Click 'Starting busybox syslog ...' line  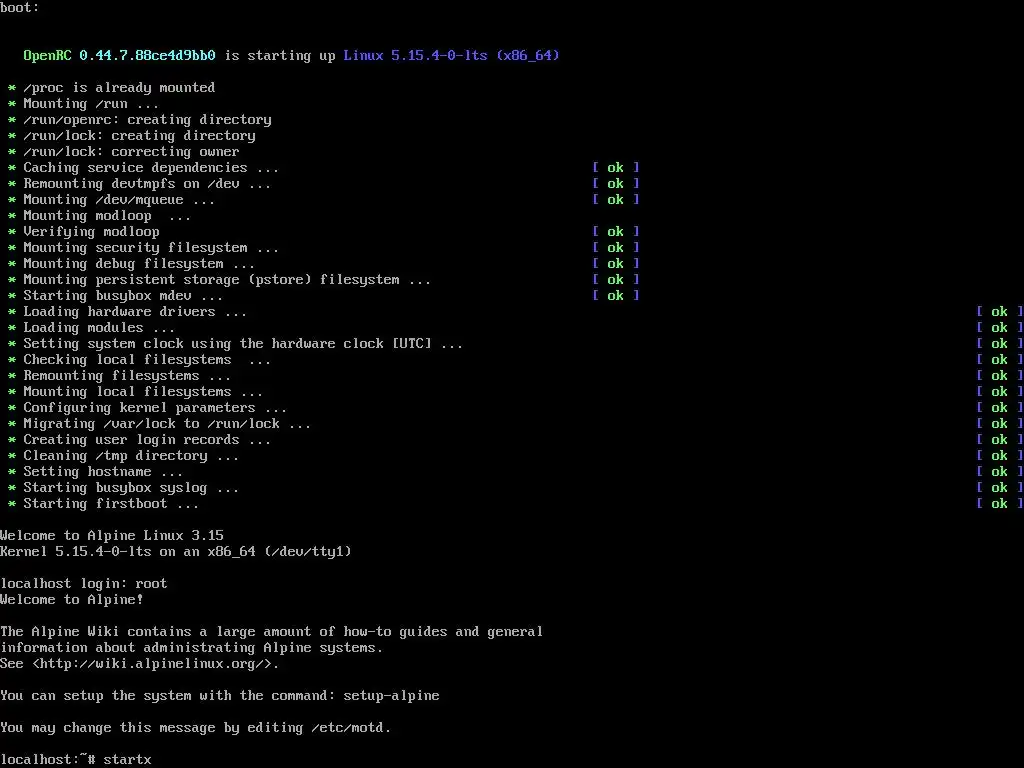(x=131, y=488)
